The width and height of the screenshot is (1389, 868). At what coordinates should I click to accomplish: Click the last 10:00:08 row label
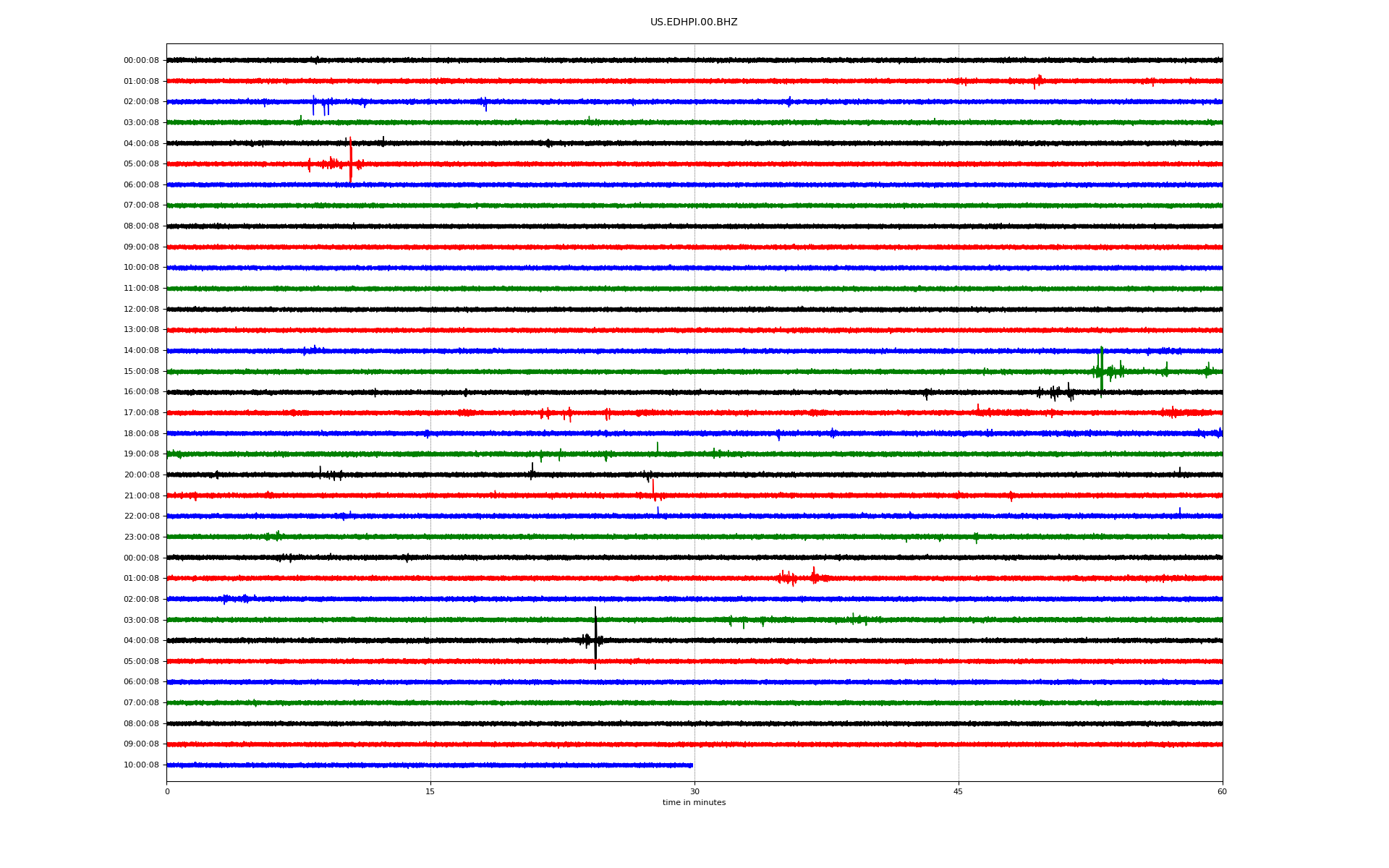(141, 765)
